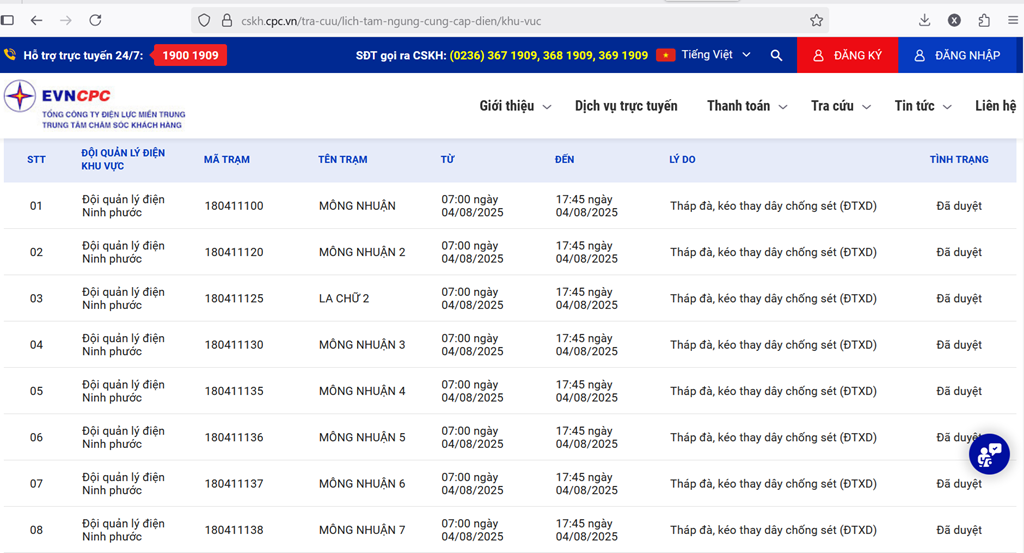Open the Tra cứu dropdown menu
This screenshot has width=1024, height=553.
[x=840, y=106]
